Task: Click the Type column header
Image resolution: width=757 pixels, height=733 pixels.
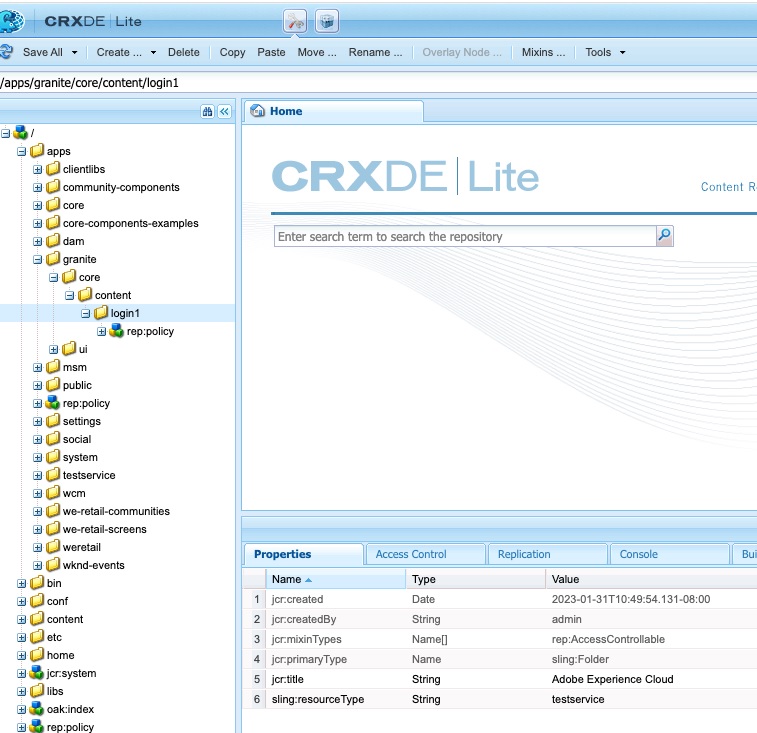Action: coord(476,579)
